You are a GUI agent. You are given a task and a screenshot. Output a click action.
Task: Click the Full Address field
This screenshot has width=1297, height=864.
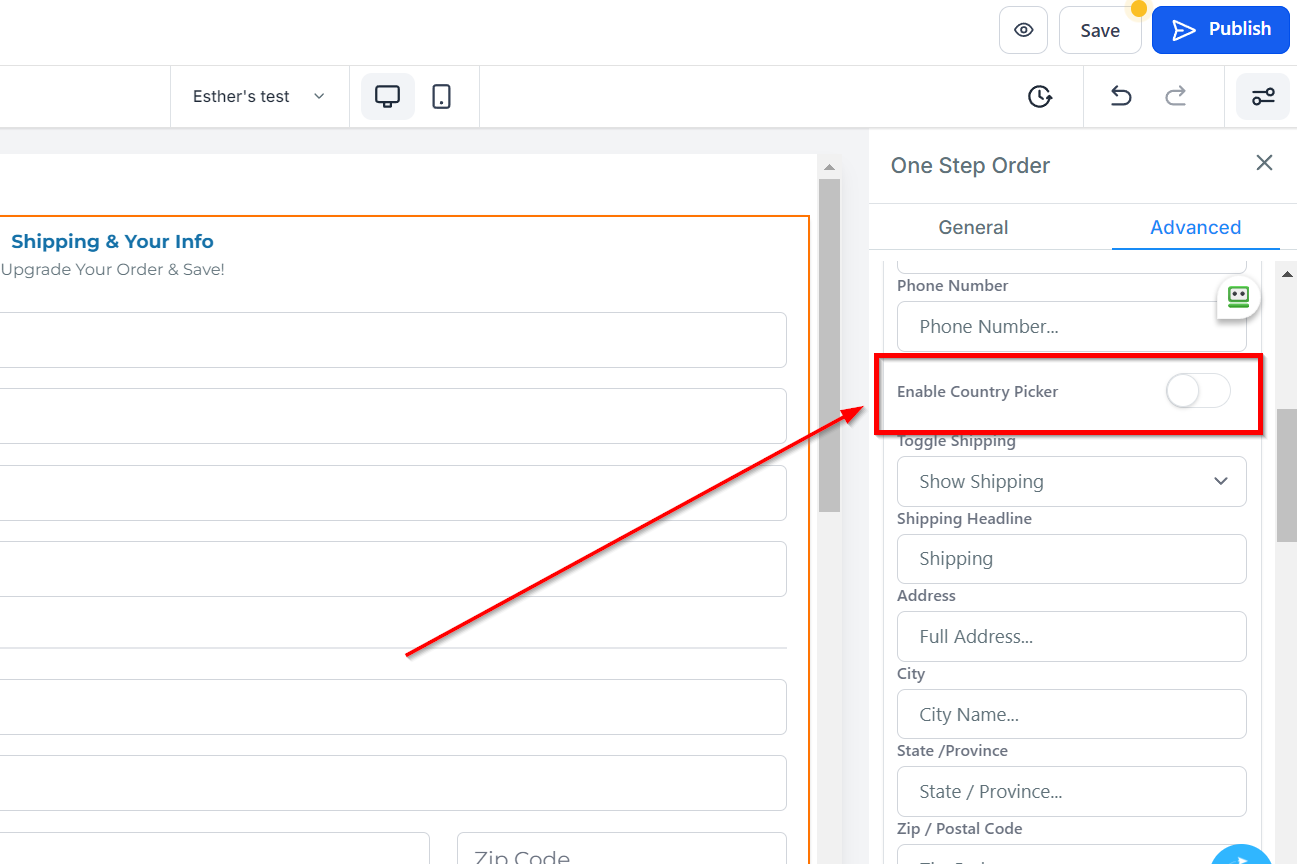pos(1071,636)
